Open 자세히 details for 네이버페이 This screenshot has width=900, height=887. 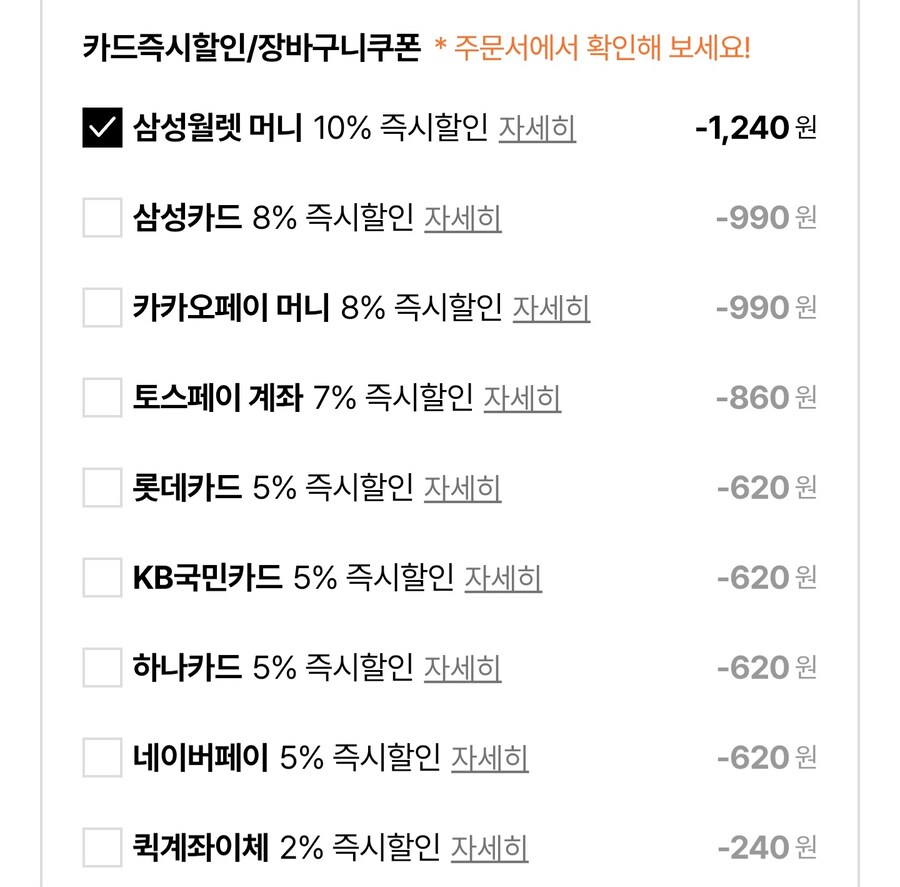pos(490,759)
